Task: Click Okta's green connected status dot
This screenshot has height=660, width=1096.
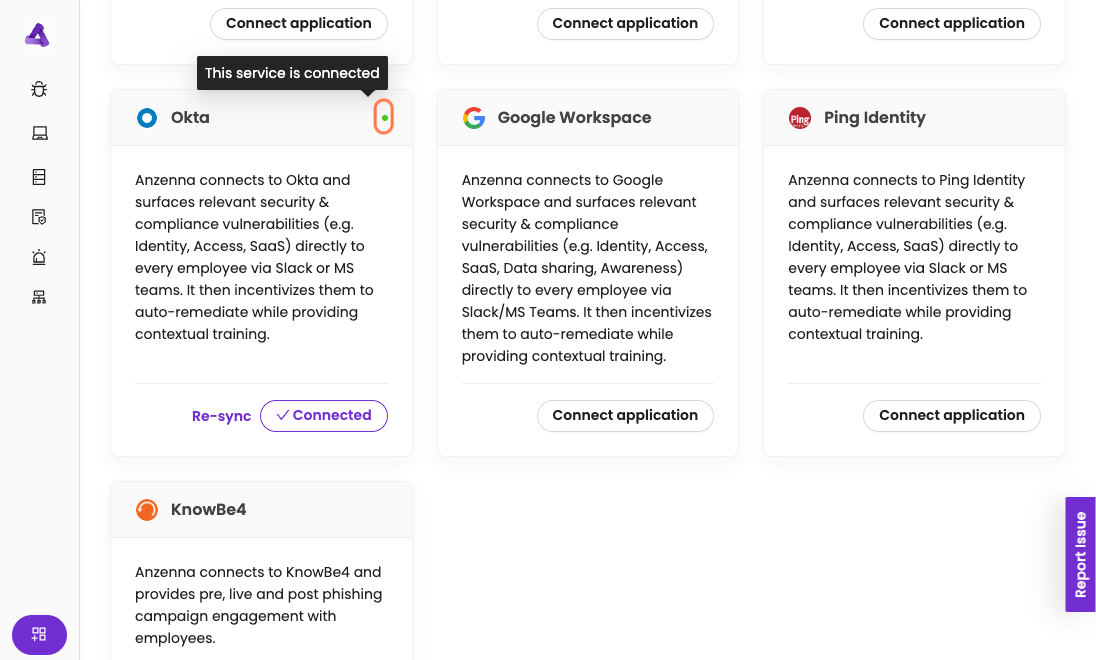Action: [x=384, y=118]
